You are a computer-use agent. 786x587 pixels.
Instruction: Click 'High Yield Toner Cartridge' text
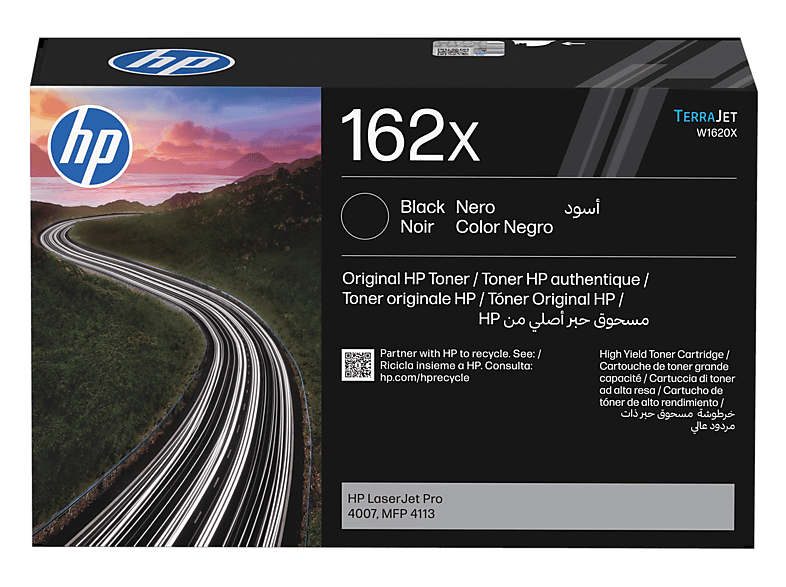tap(661, 354)
